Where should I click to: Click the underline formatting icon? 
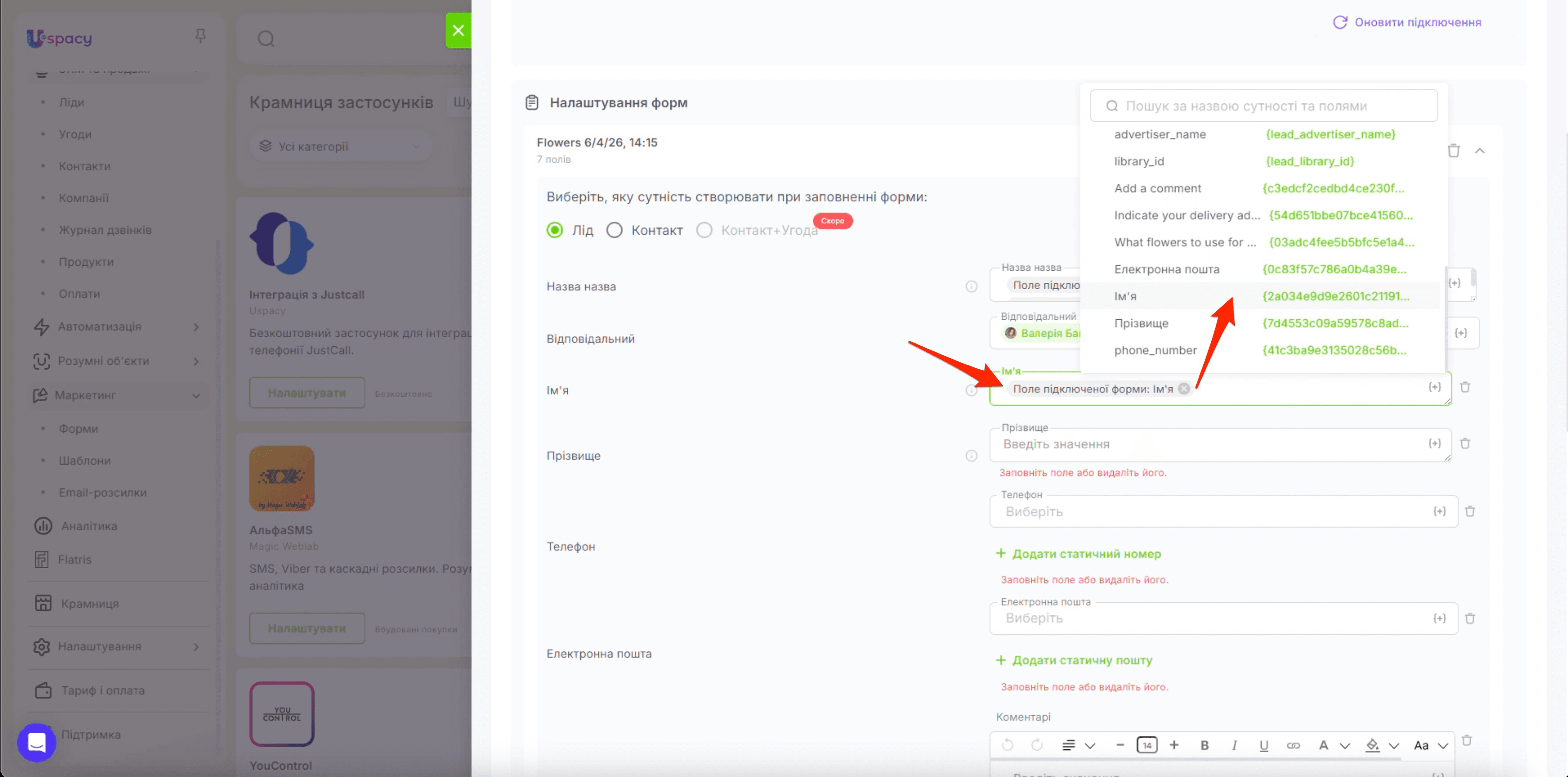click(1264, 745)
